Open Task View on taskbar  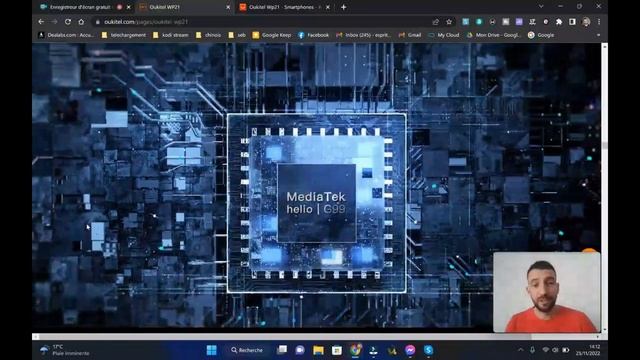tap(282, 350)
